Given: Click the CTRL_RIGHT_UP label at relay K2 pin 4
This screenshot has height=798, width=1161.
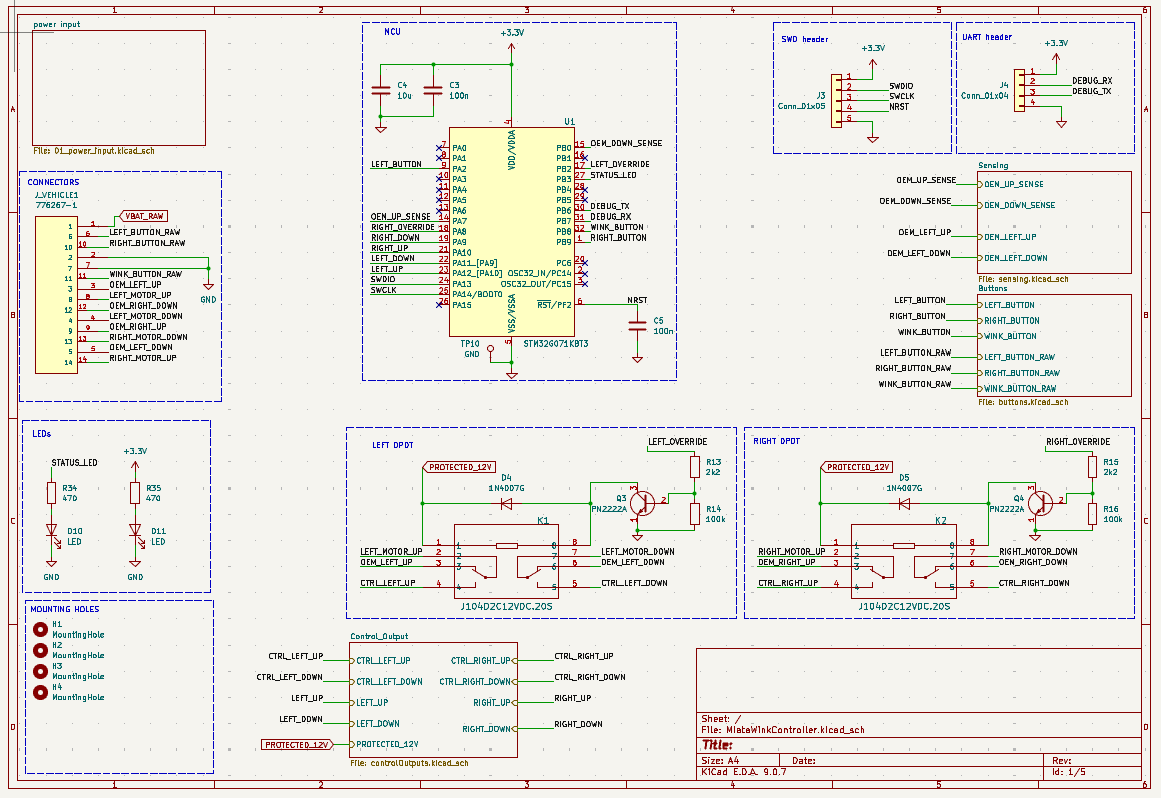Looking at the screenshot, I should 788,583.
